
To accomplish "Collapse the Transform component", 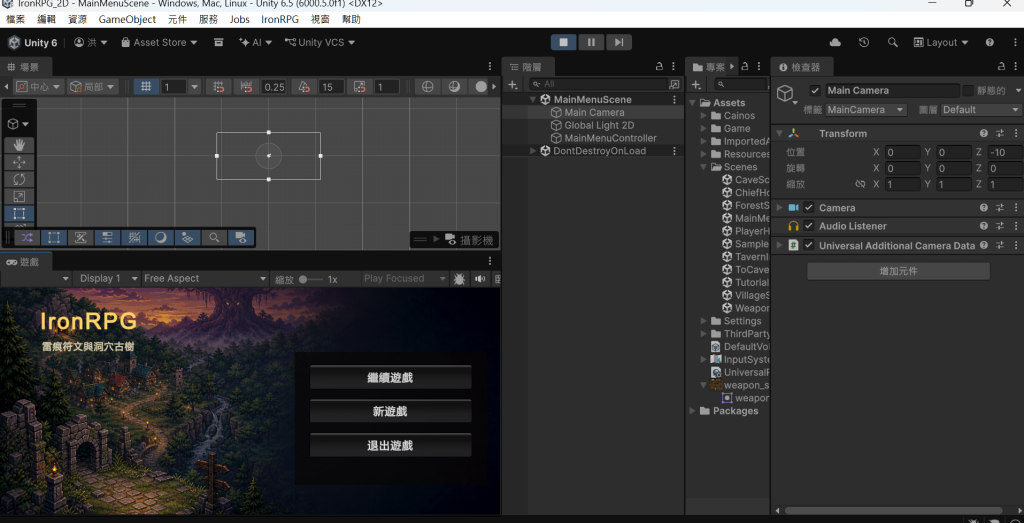I will [779, 133].
